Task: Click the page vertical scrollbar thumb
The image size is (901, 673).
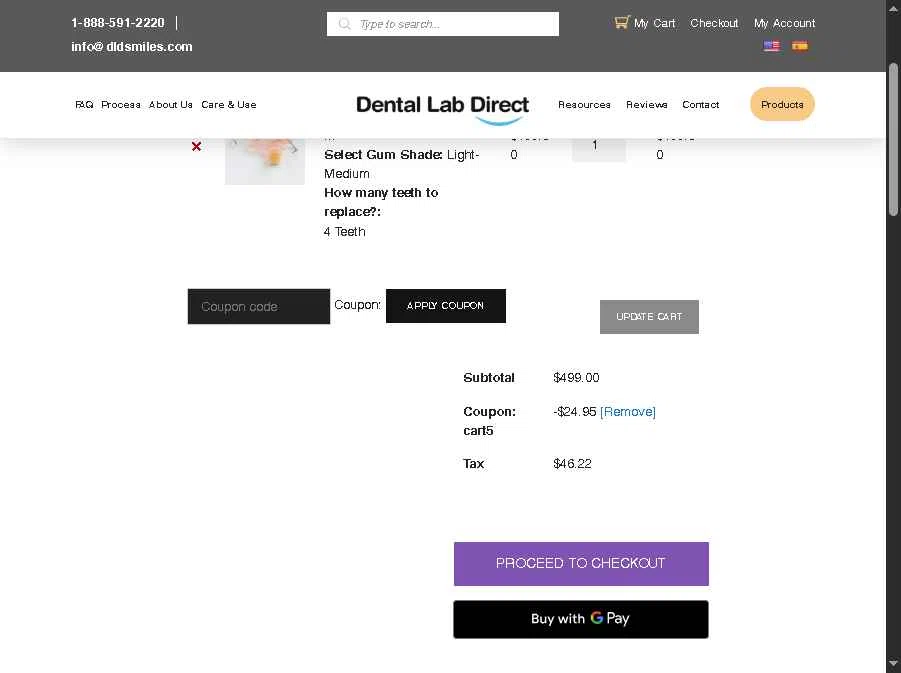Action: click(x=893, y=139)
